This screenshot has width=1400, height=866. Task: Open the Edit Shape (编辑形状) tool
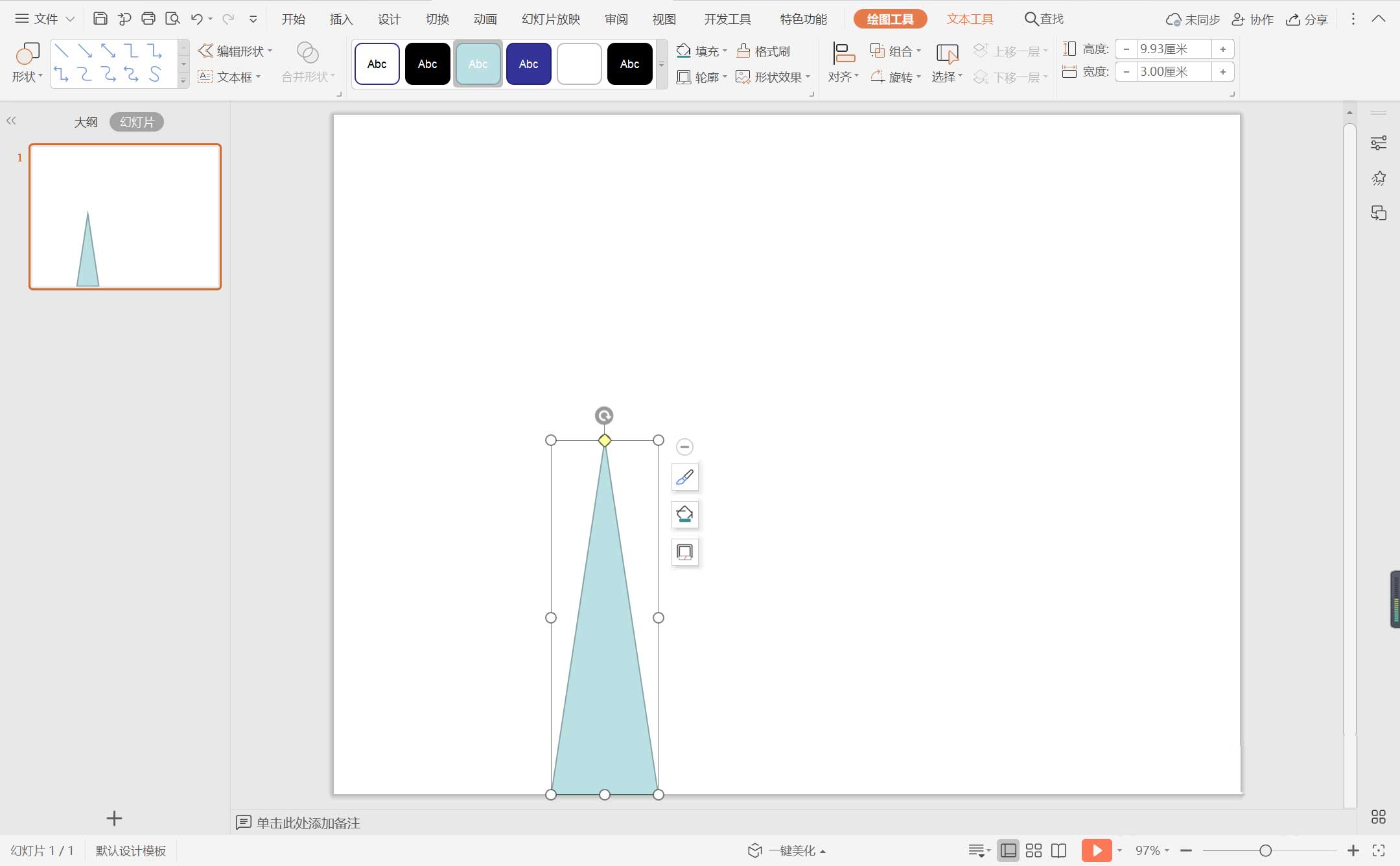[233, 51]
